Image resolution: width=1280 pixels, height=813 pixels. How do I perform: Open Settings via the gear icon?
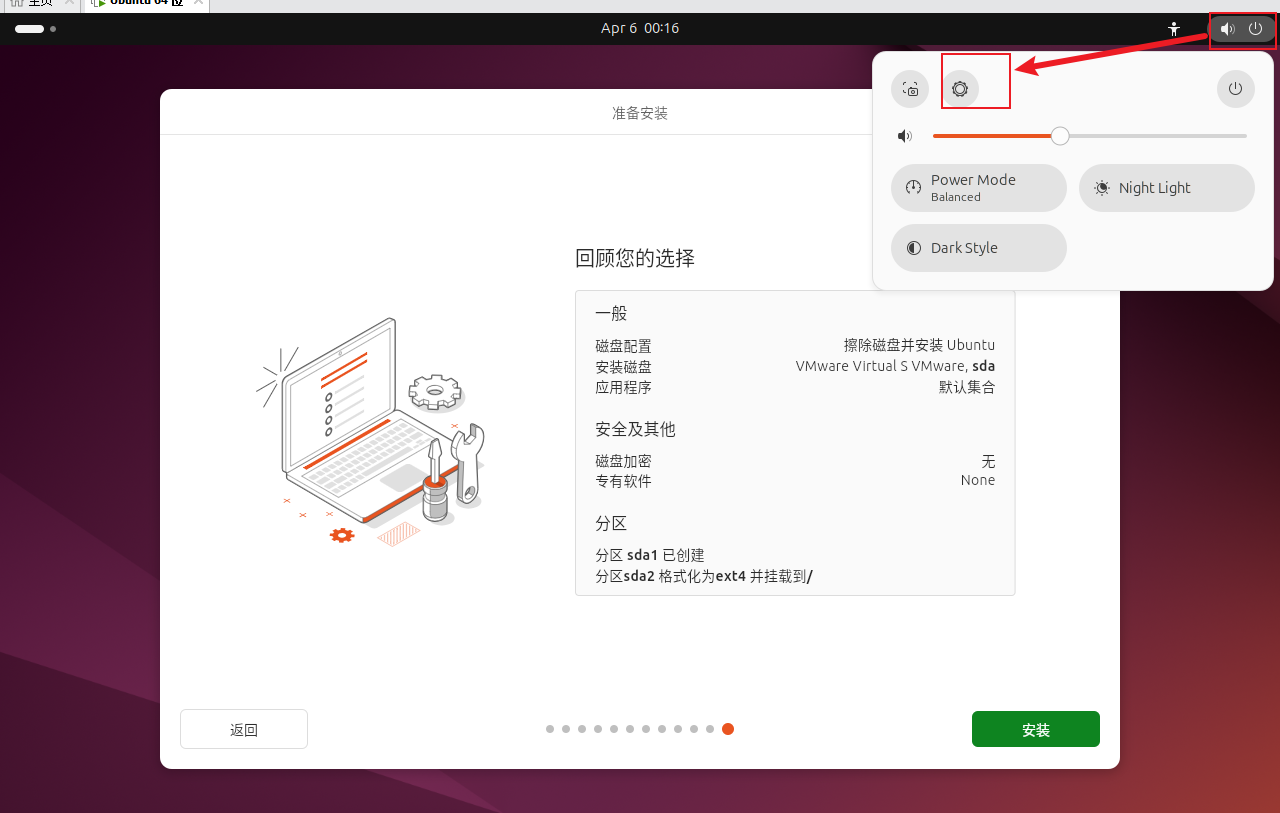click(960, 89)
